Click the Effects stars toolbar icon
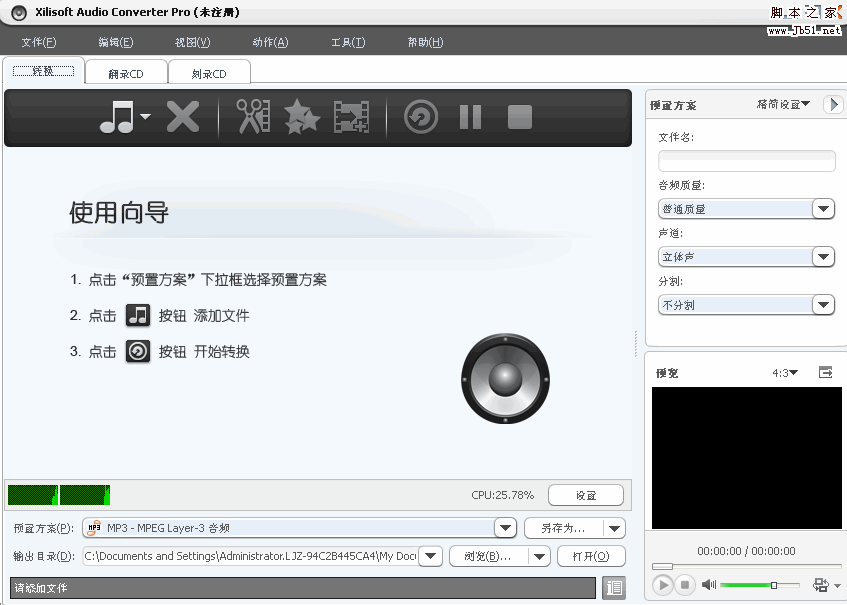Screen dimensions: 847x605 coord(301,116)
